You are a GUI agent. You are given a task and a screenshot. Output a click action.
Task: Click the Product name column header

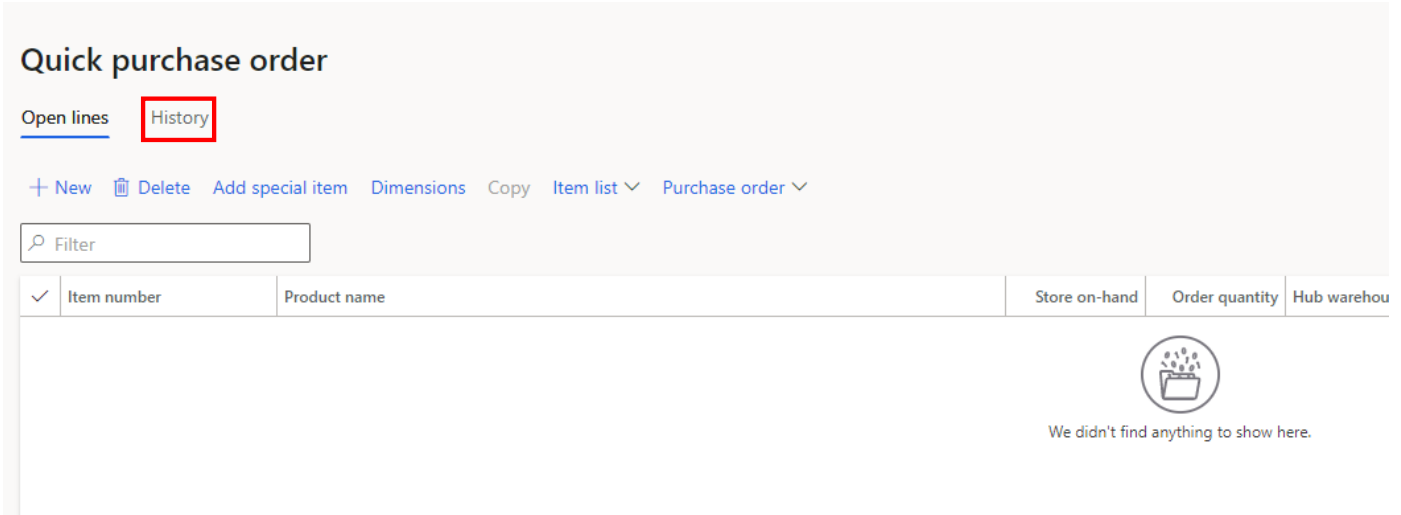coord(334,297)
